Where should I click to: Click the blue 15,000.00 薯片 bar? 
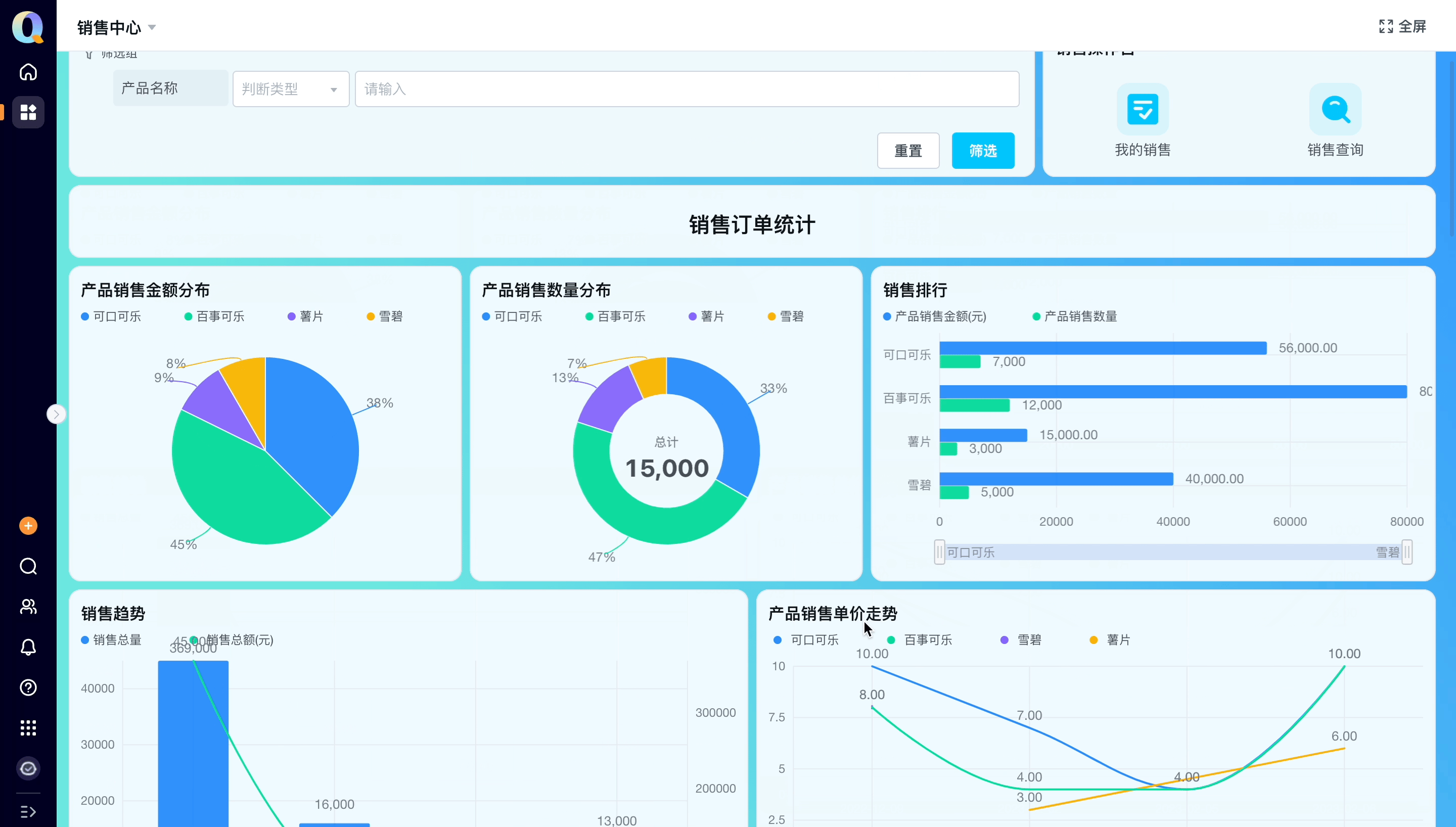point(983,435)
